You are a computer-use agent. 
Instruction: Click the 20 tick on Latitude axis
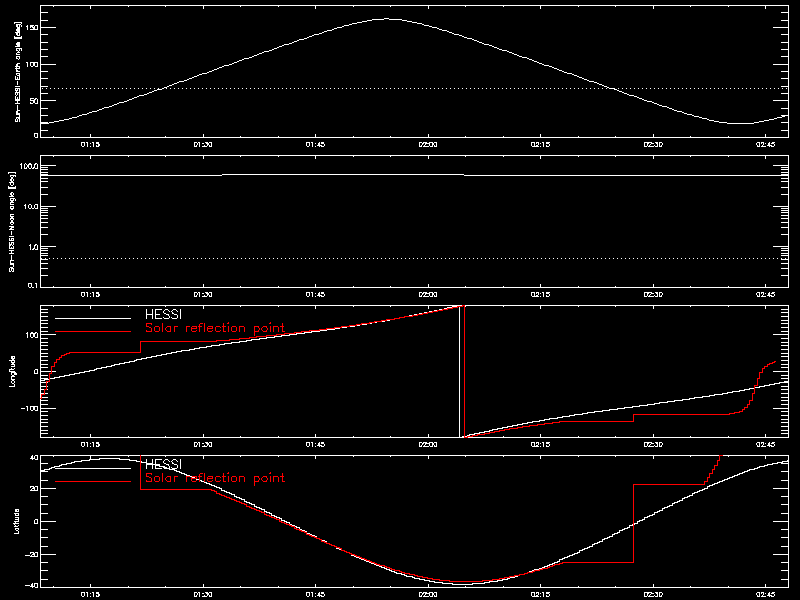[x=34, y=489]
